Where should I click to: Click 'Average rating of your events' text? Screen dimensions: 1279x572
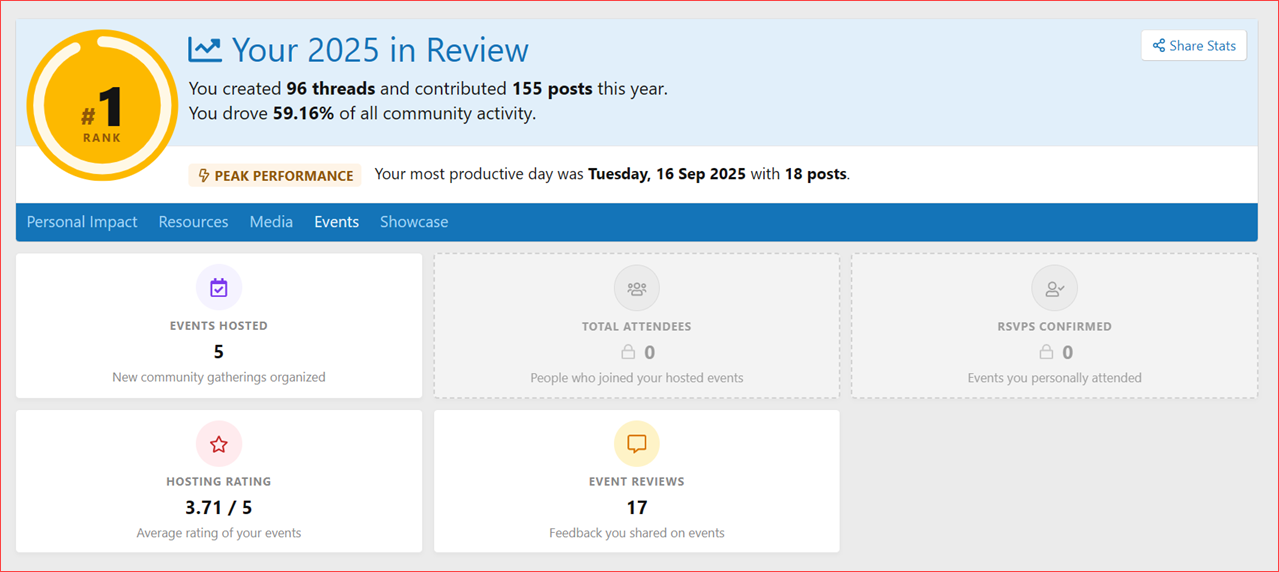tap(219, 533)
